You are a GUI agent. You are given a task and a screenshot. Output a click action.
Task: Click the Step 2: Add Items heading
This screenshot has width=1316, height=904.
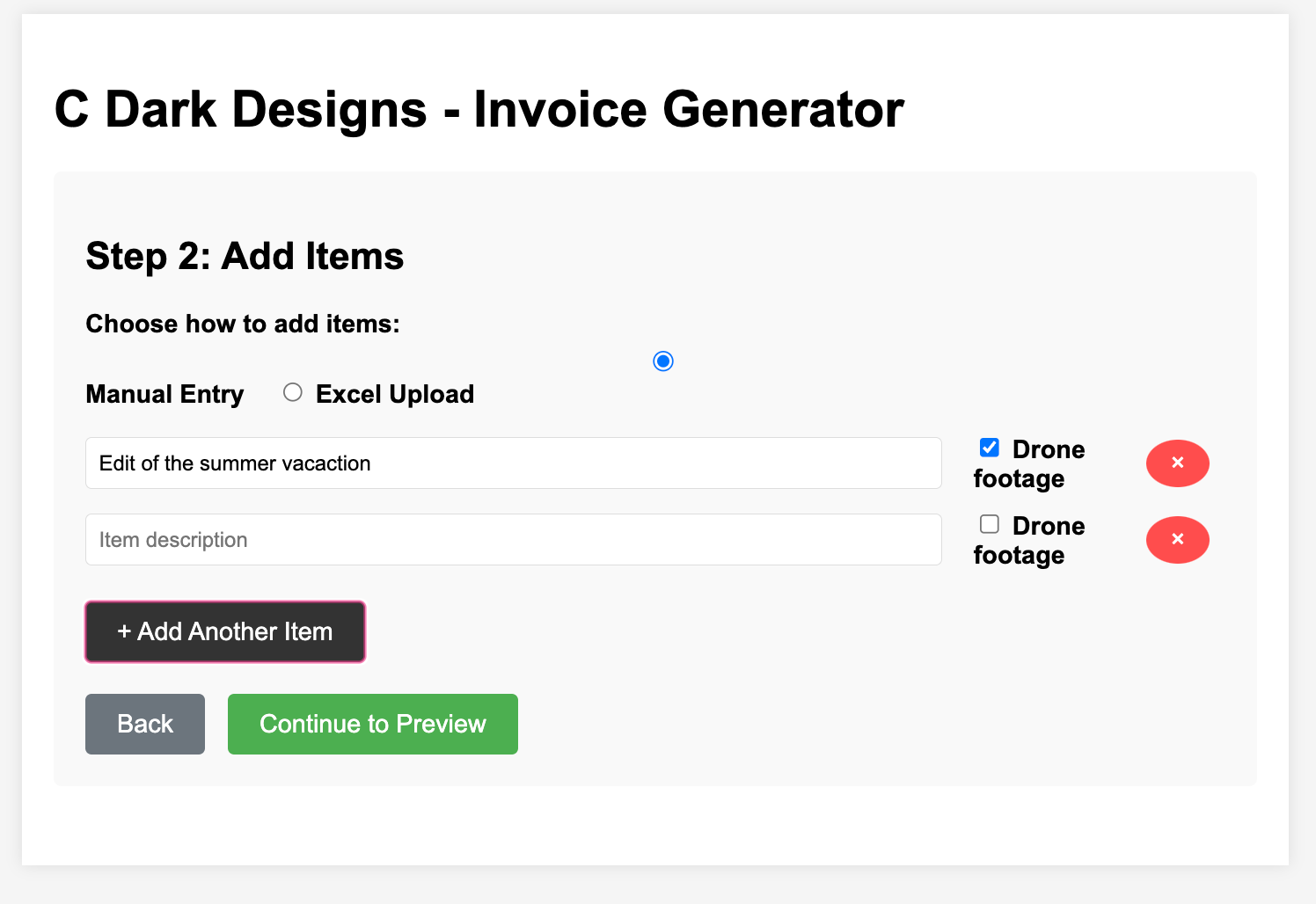tap(245, 256)
